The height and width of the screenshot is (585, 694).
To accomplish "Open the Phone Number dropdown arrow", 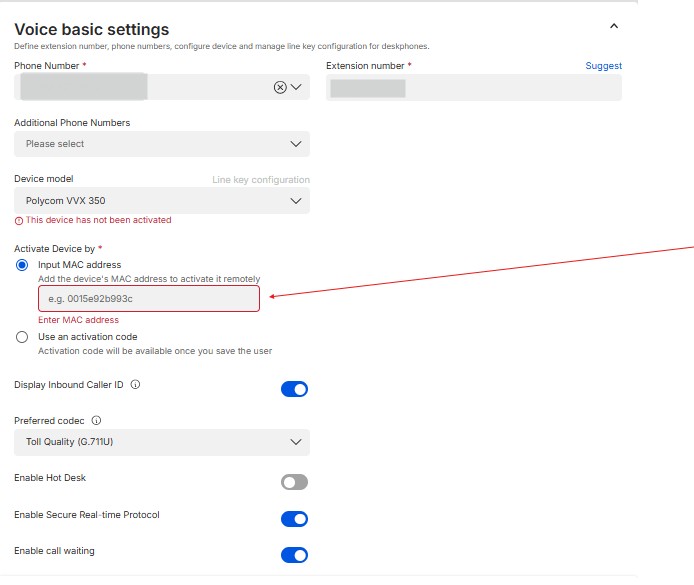I will coord(296,87).
